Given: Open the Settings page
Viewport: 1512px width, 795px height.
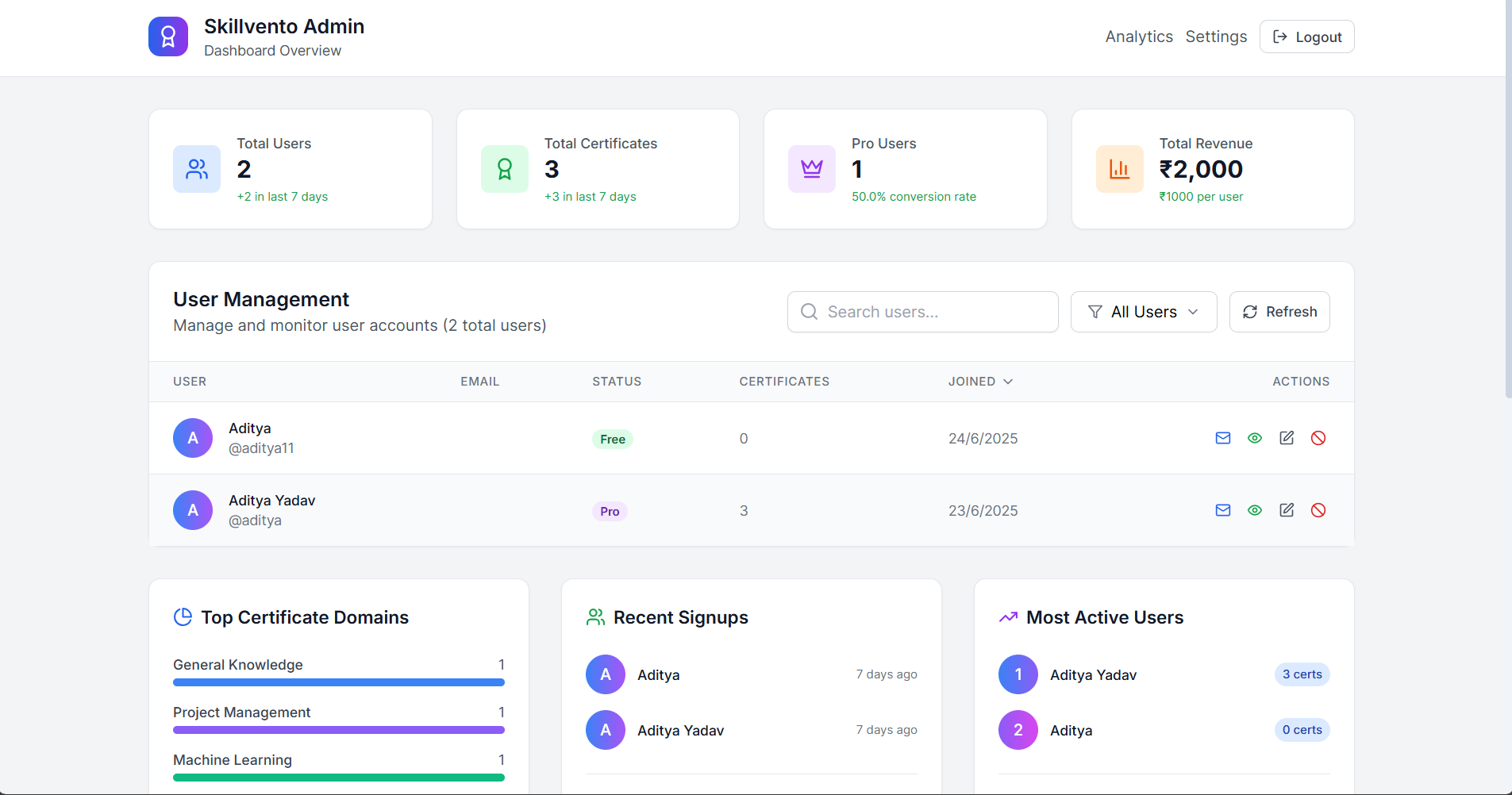Looking at the screenshot, I should [1216, 36].
